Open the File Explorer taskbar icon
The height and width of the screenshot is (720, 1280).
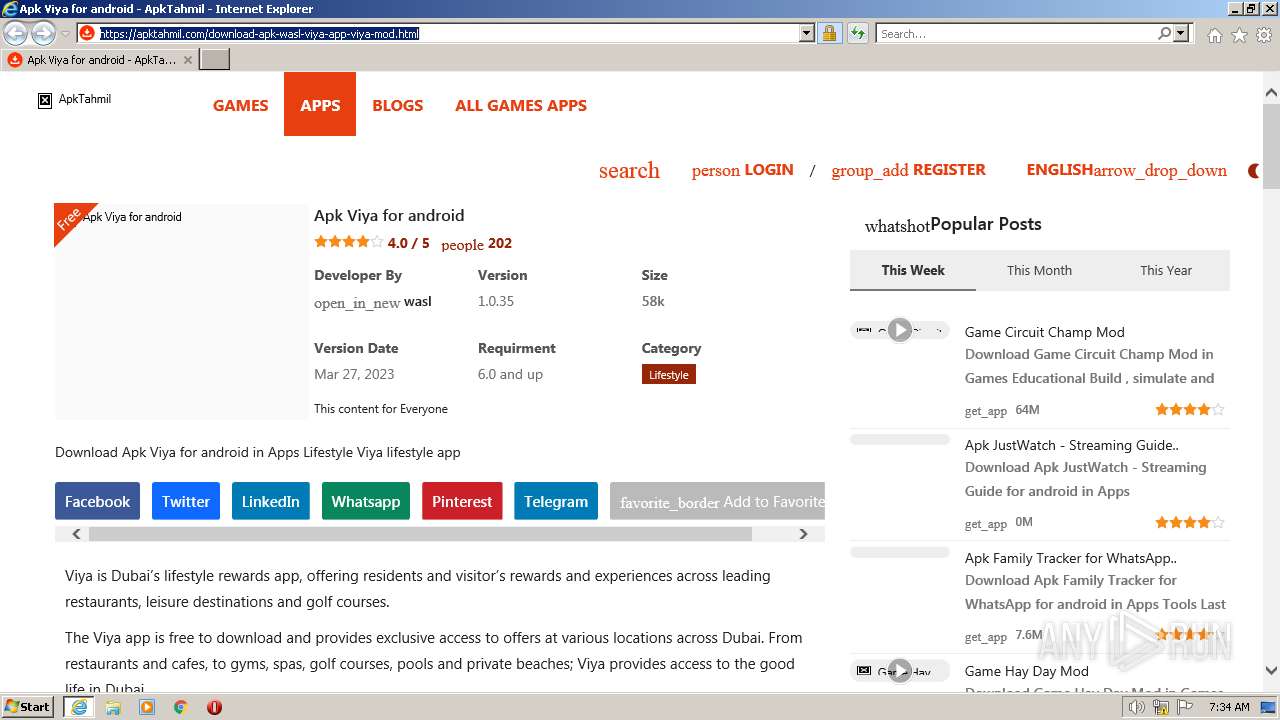coord(113,707)
